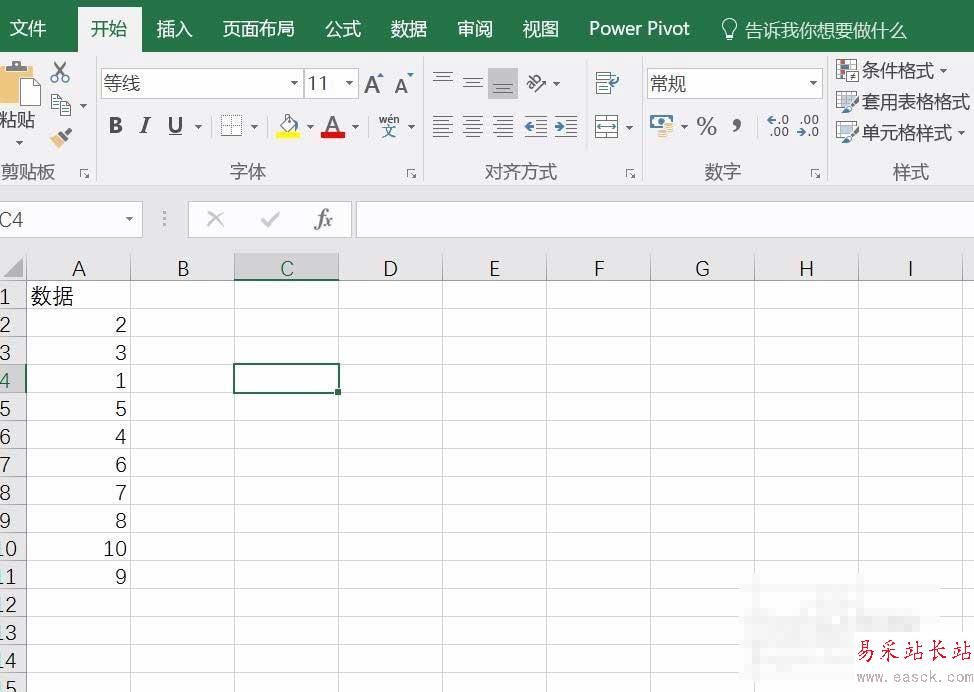Click the Select All corner triangle
974x692 pixels.
point(13,268)
